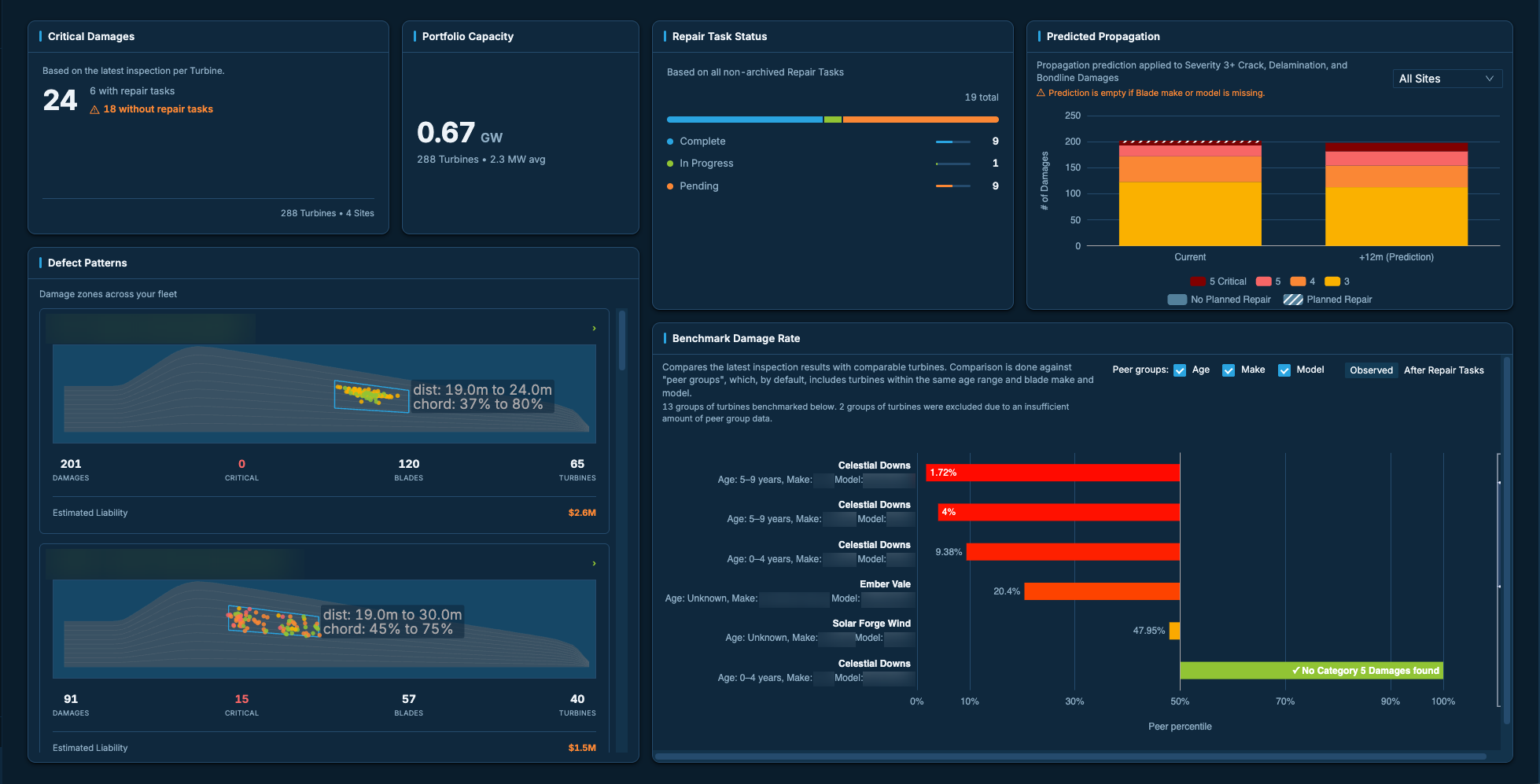Screen dimensions: 1540x784
Task: Click the $1.5M estimated liability value
Action: (582, 748)
